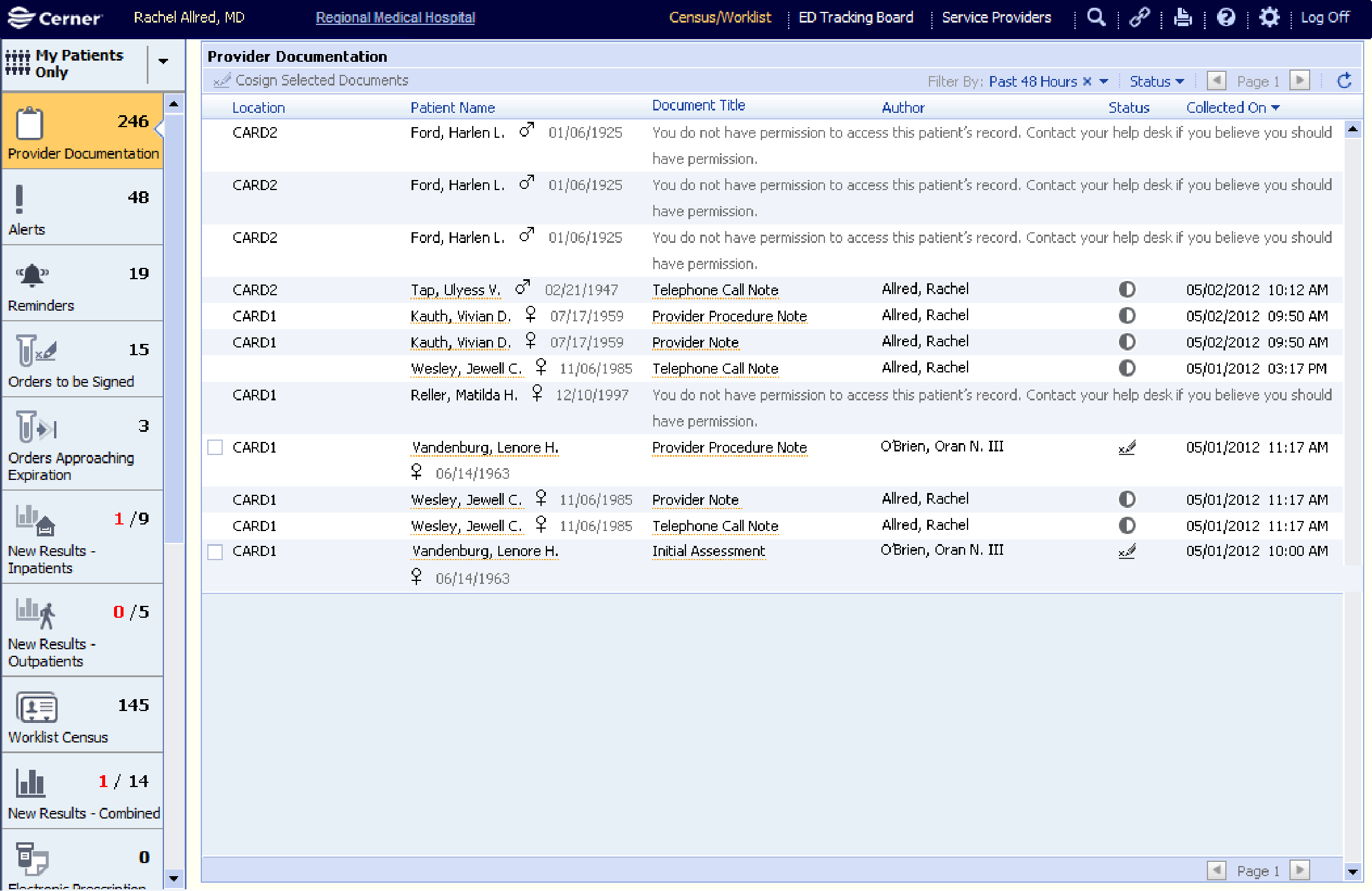The image size is (1372, 891).
Task: Click the chain link icon in header
Action: coord(1139,17)
